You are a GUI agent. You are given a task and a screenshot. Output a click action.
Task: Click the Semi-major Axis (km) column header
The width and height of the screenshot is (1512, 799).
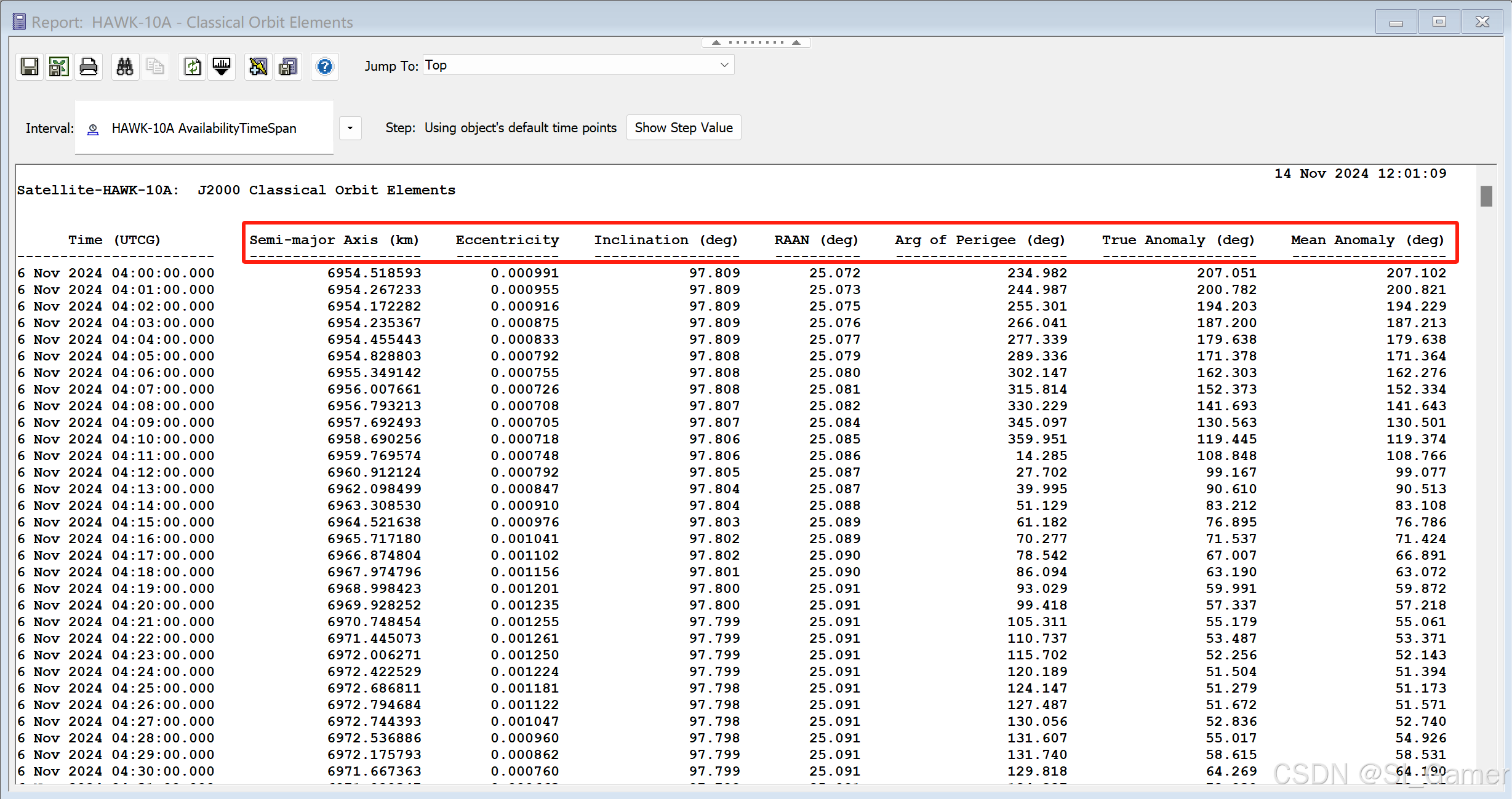334,240
